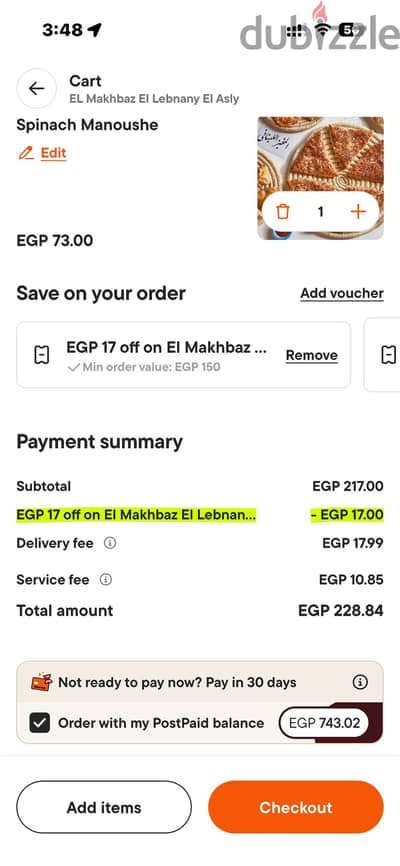Tap the PostPaid card icon
400x866 pixels.
41,683
